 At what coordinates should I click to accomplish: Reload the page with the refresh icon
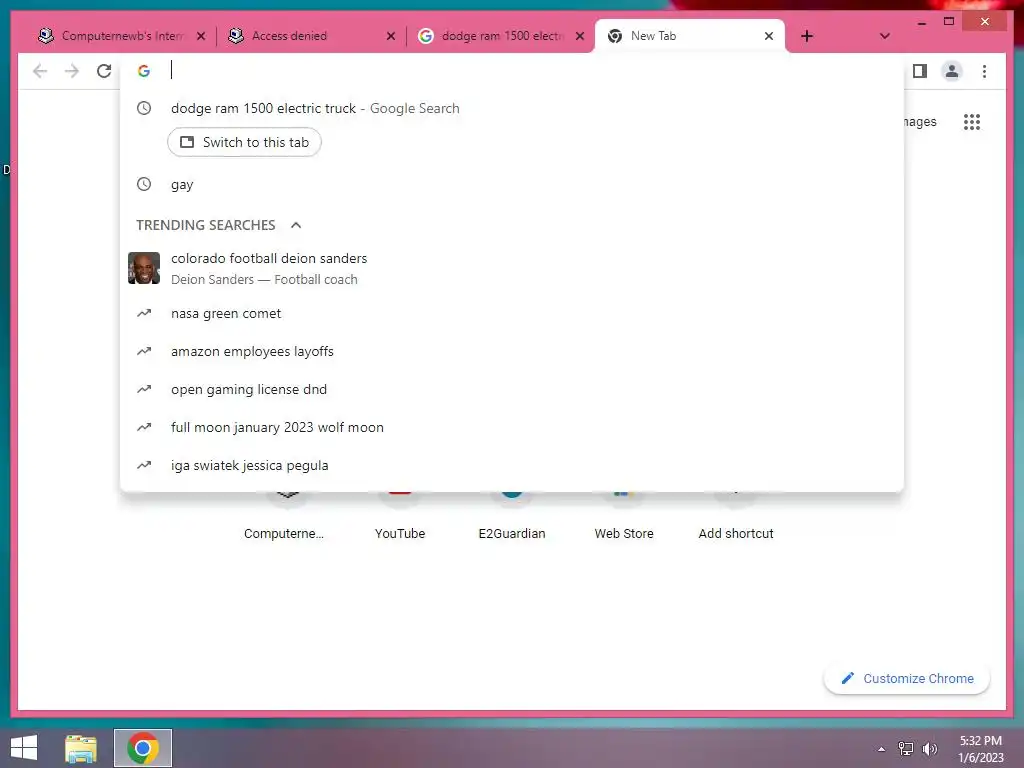pos(104,71)
